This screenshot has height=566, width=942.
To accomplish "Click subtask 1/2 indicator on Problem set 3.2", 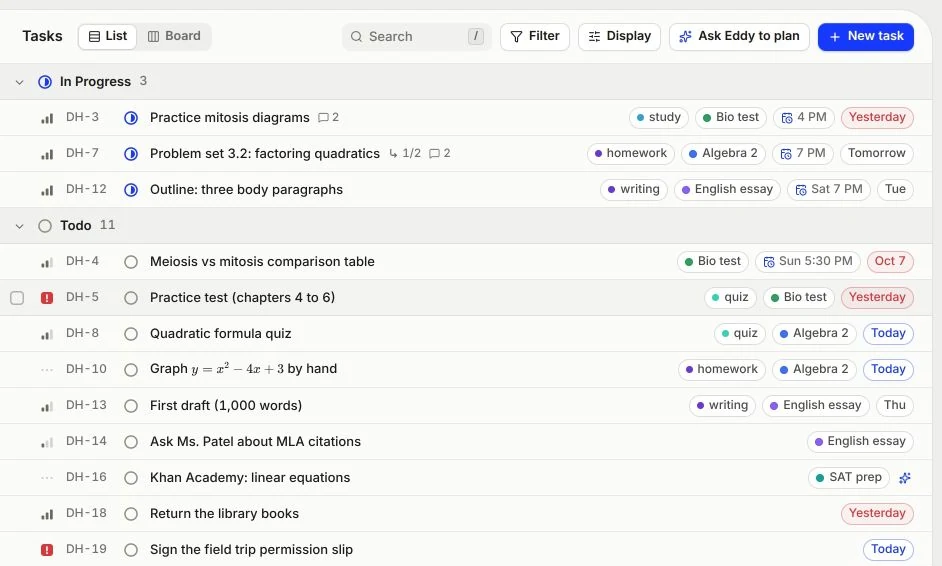I will 405,154.
